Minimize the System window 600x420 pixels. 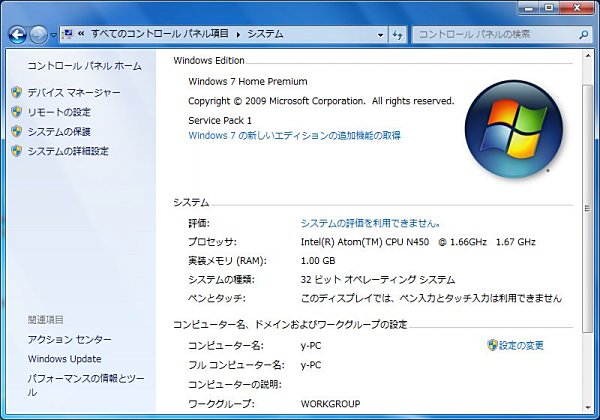coord(528,8)
